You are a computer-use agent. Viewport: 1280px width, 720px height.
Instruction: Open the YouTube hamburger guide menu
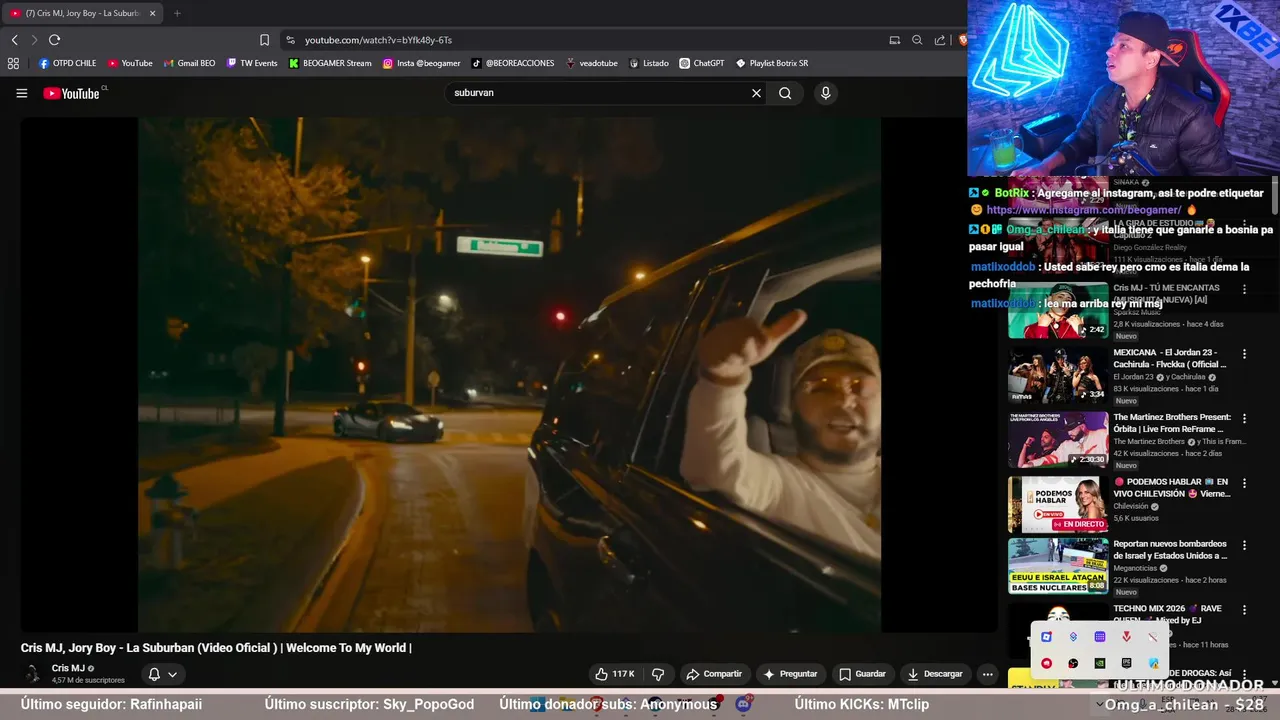(21, 93)
